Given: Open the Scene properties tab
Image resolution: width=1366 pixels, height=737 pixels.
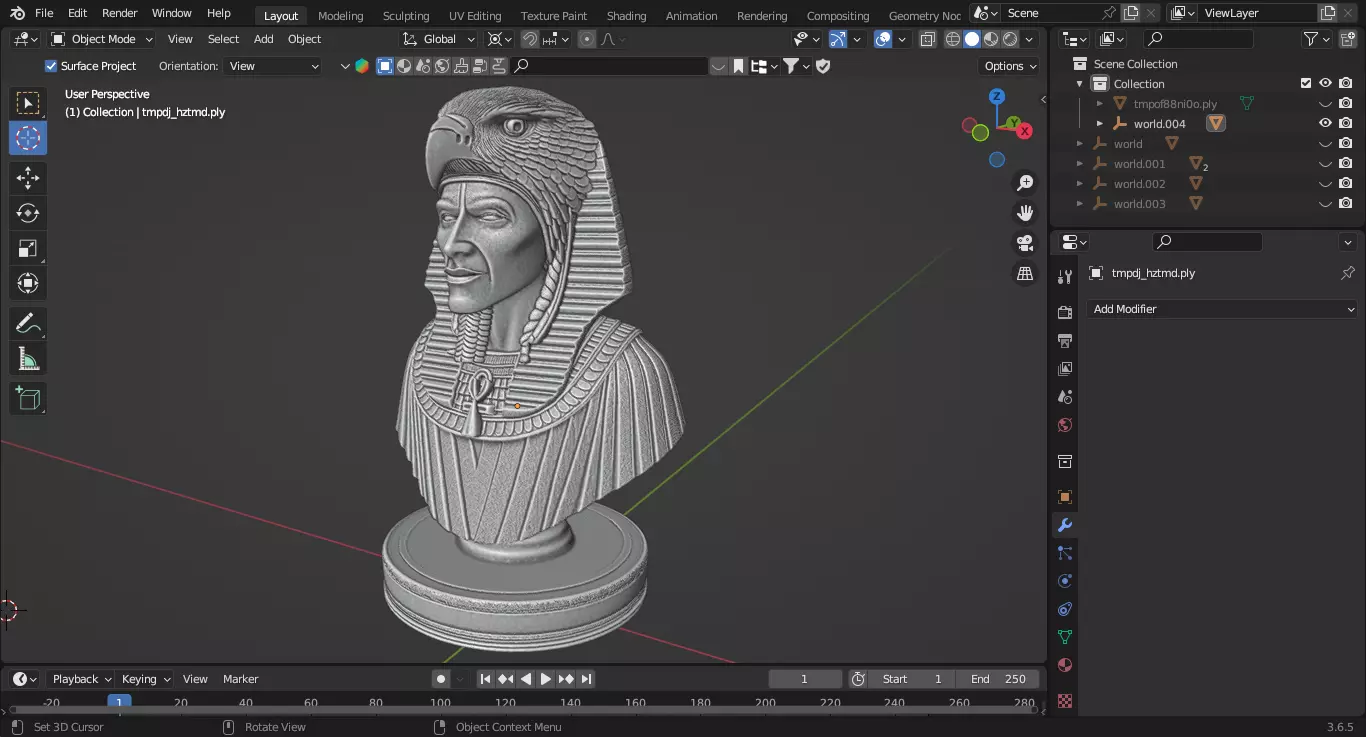Looking at the screenshot, I should [1065, 397].
